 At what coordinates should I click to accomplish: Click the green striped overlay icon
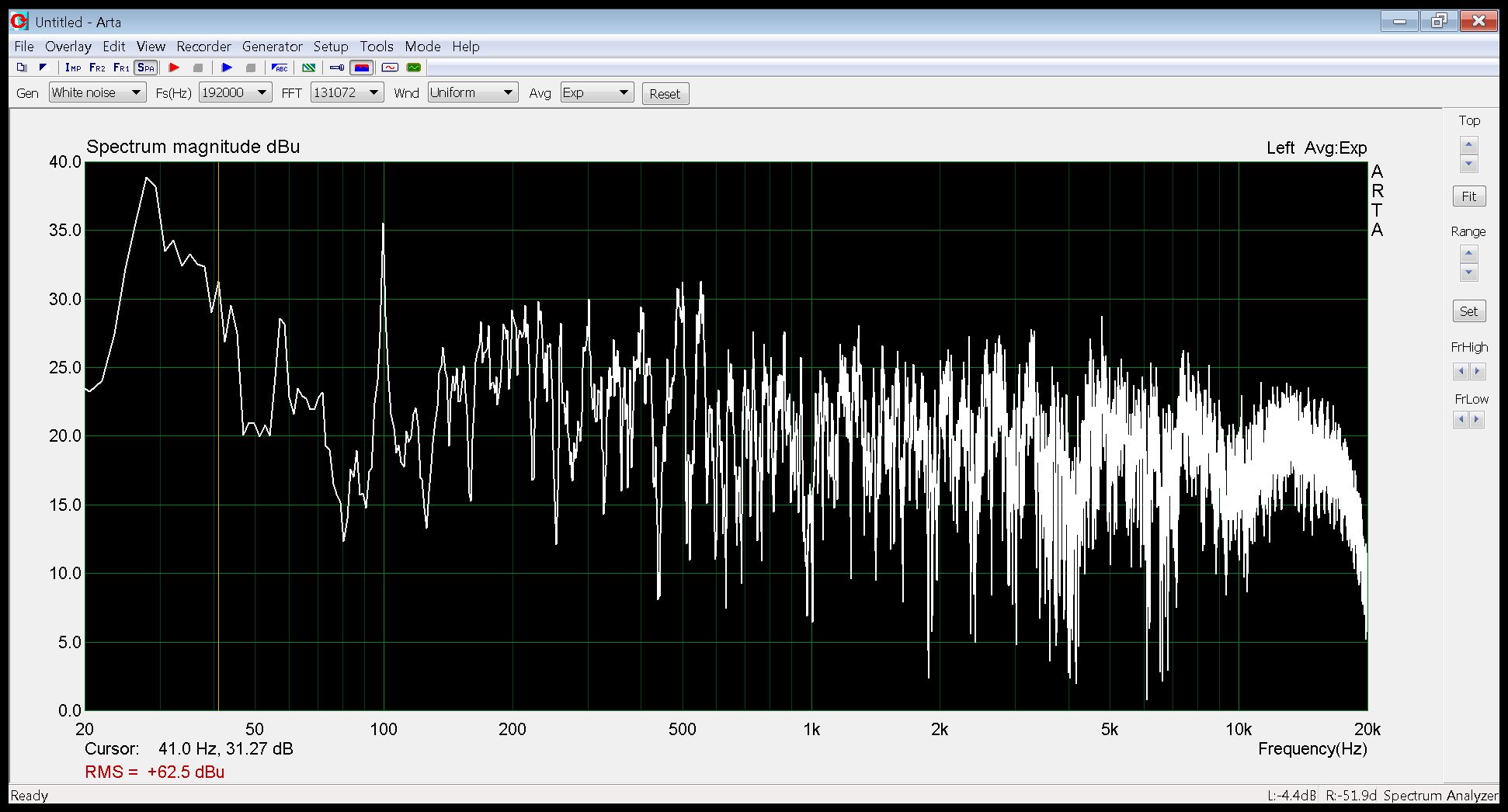click(x=309, y=68)
